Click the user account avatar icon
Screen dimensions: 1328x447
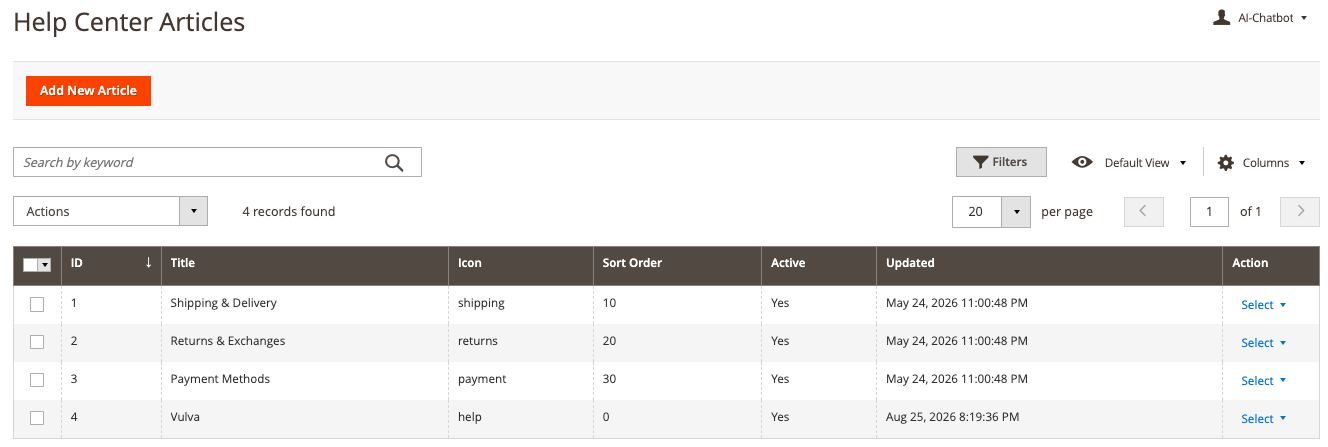(1221, 17)
